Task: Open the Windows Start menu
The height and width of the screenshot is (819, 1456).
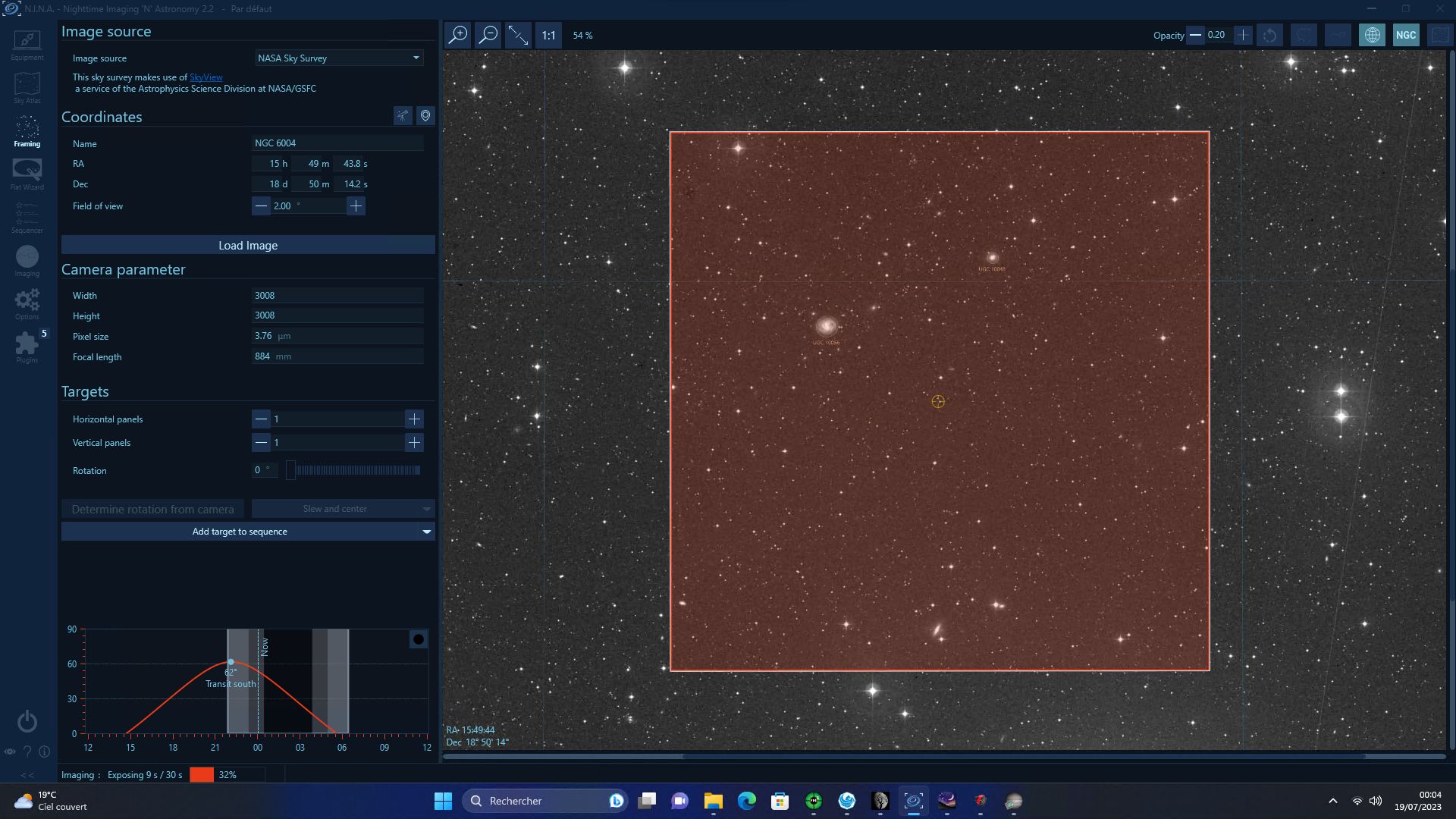Action: [x=443, y=801]
